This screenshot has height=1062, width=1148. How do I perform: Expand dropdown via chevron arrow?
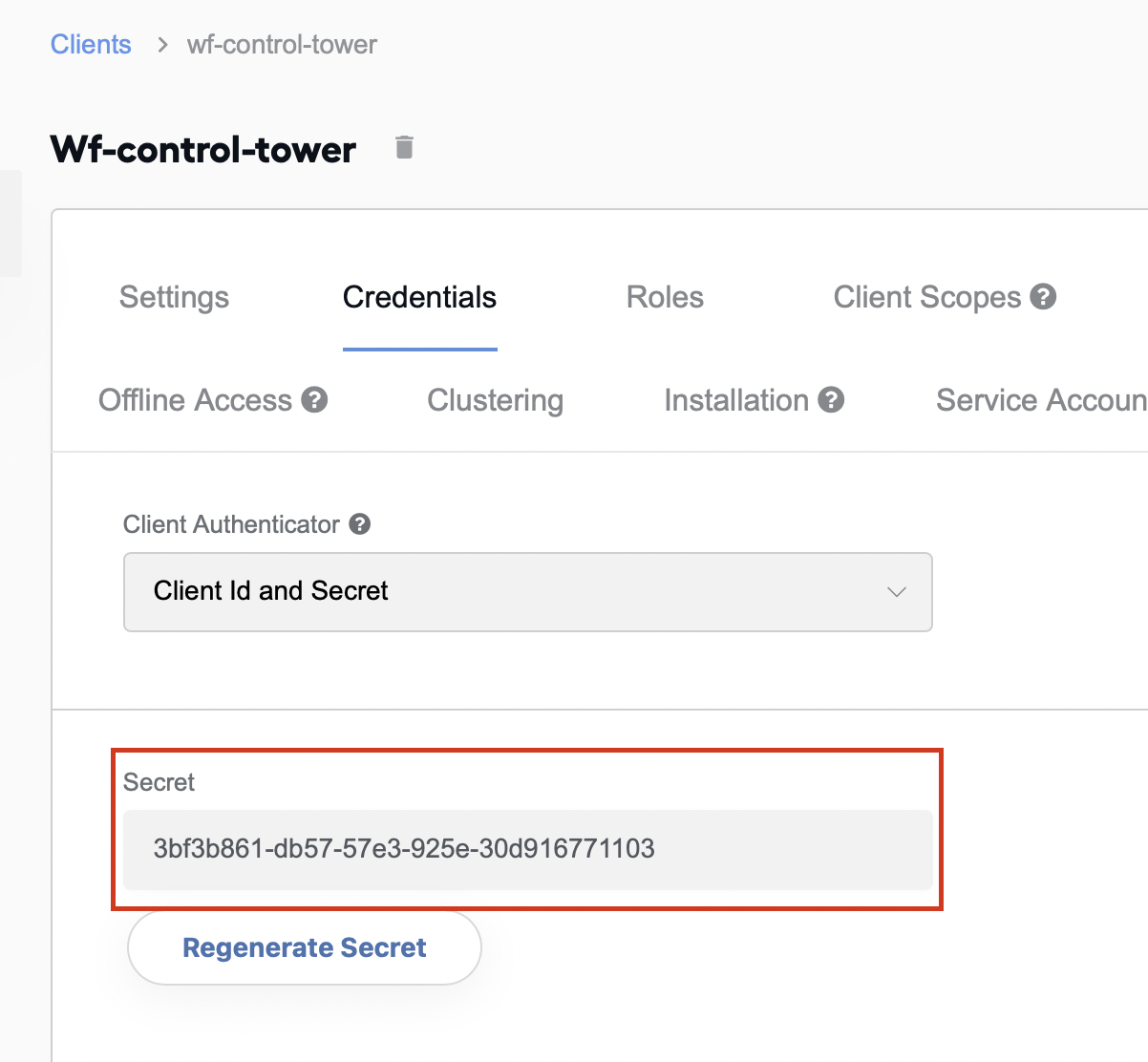point(897,592)
